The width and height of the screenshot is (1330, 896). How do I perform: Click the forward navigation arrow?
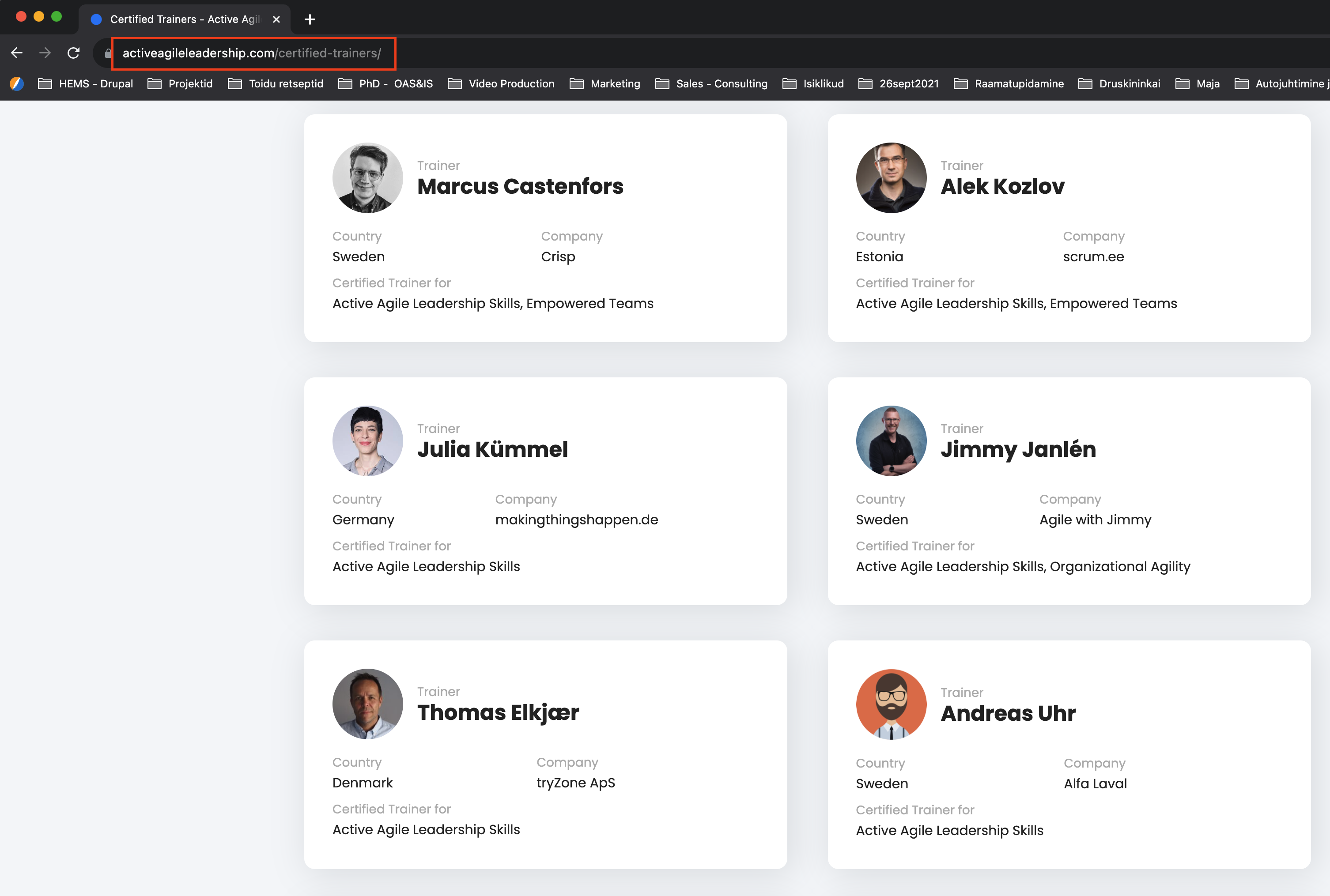pos(45,53)
